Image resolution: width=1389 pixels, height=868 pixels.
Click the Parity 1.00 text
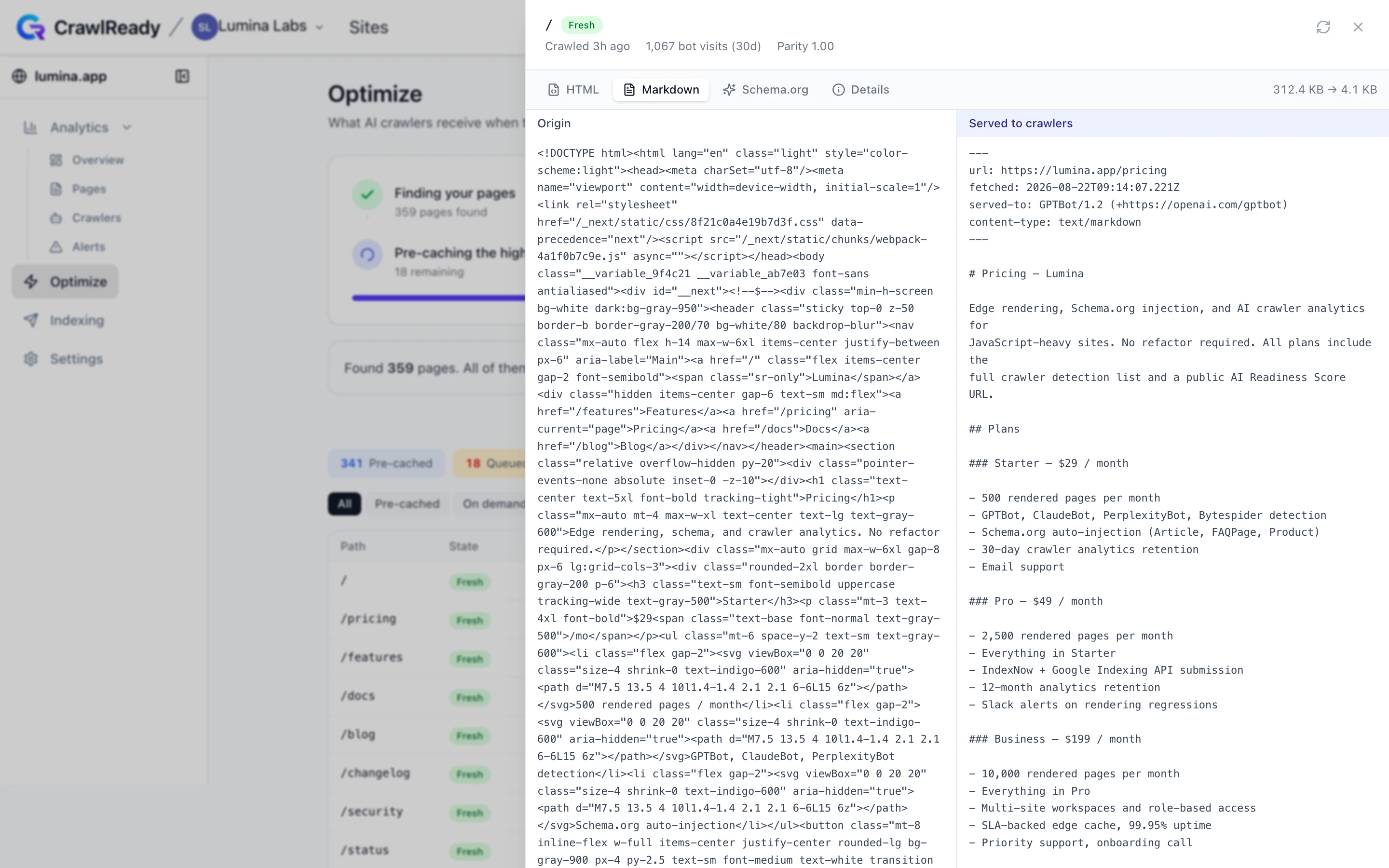click(x=805, y=46)
